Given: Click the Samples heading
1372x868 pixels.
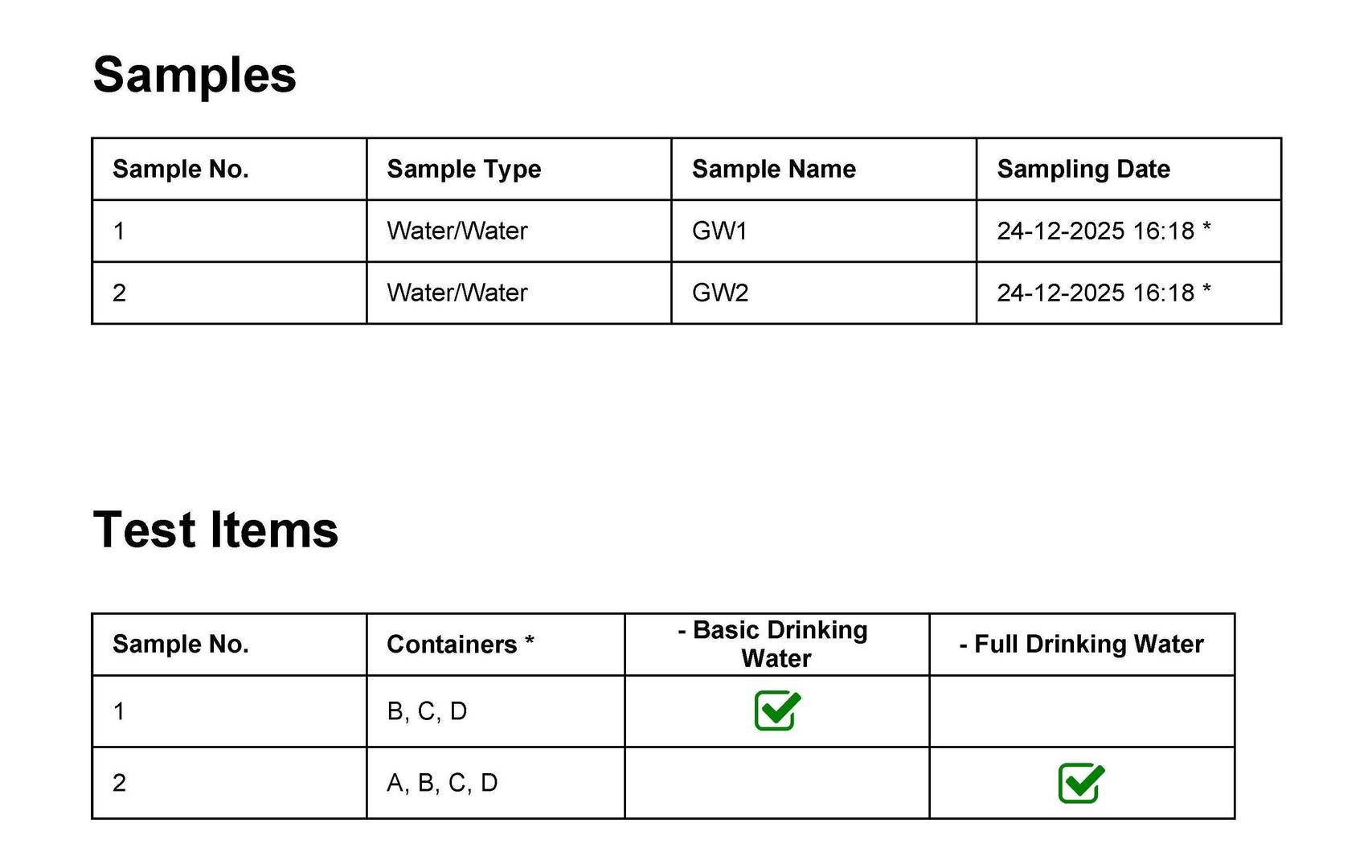Looking at the screenshot, I should click(195, 75).
